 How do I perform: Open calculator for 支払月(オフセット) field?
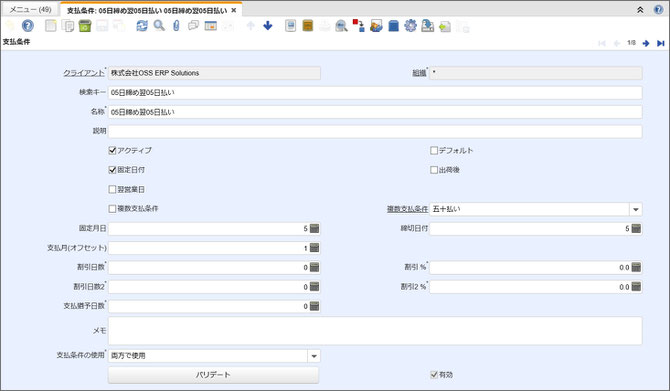pos(314,248)
